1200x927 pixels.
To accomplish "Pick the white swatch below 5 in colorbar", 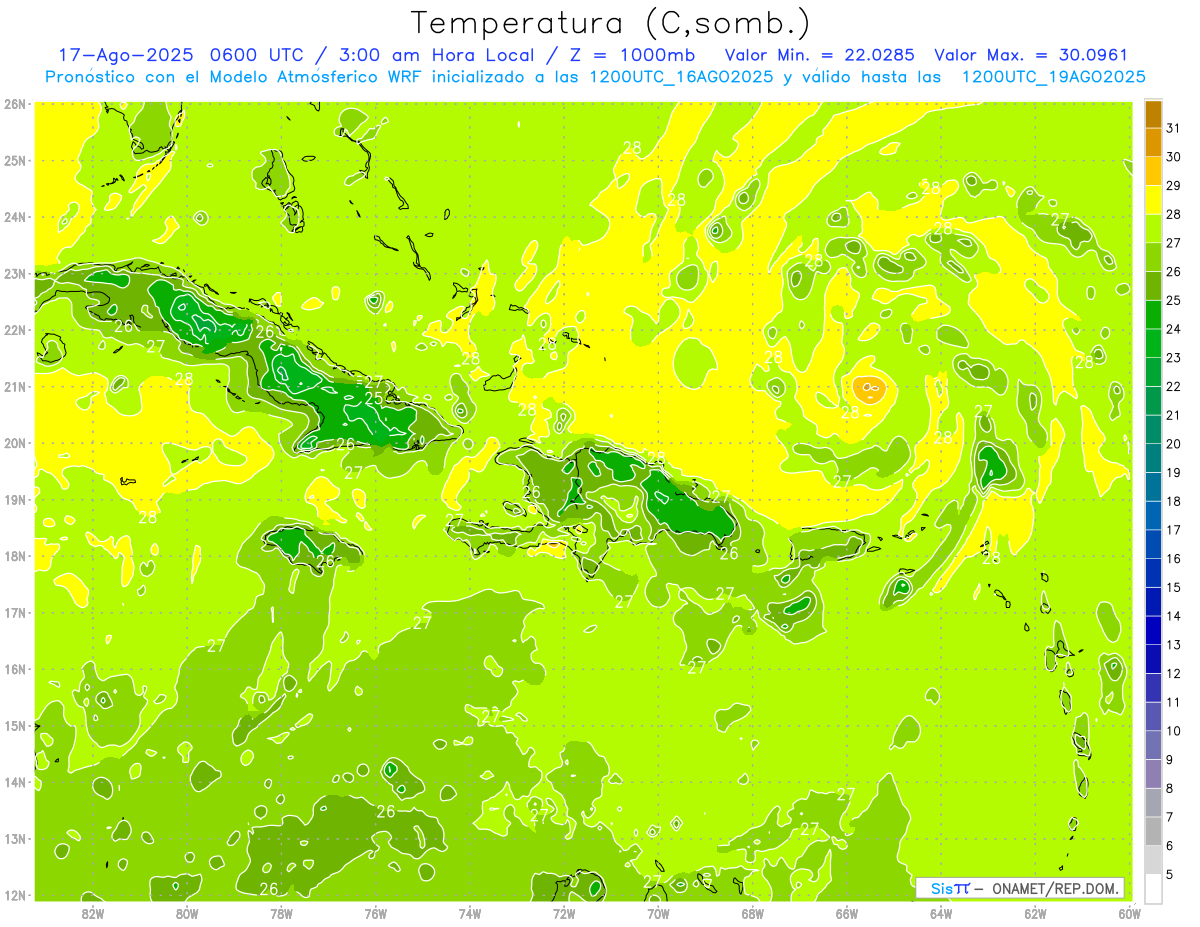I will coord(1153,888).
